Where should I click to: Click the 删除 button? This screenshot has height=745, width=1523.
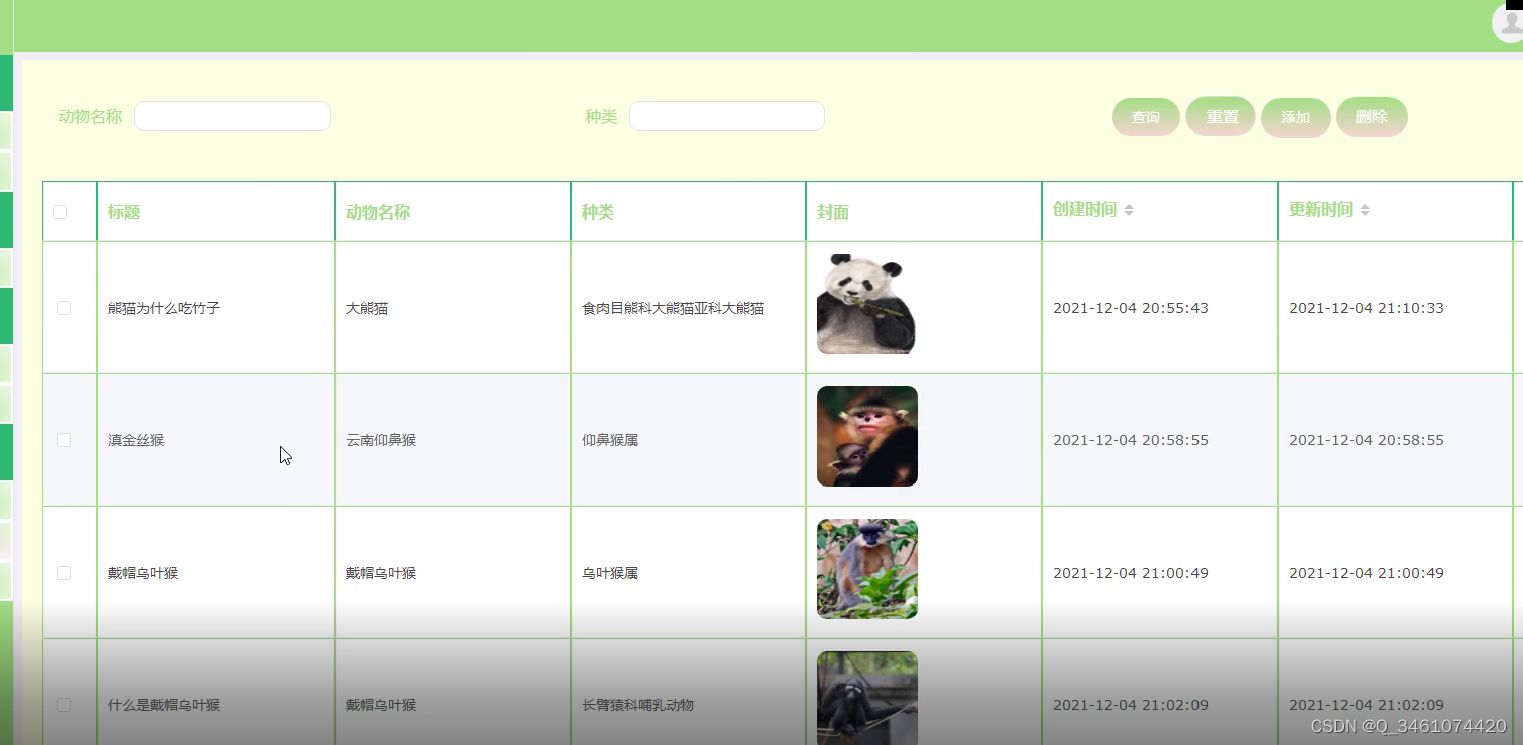(x=1372, y=117)
